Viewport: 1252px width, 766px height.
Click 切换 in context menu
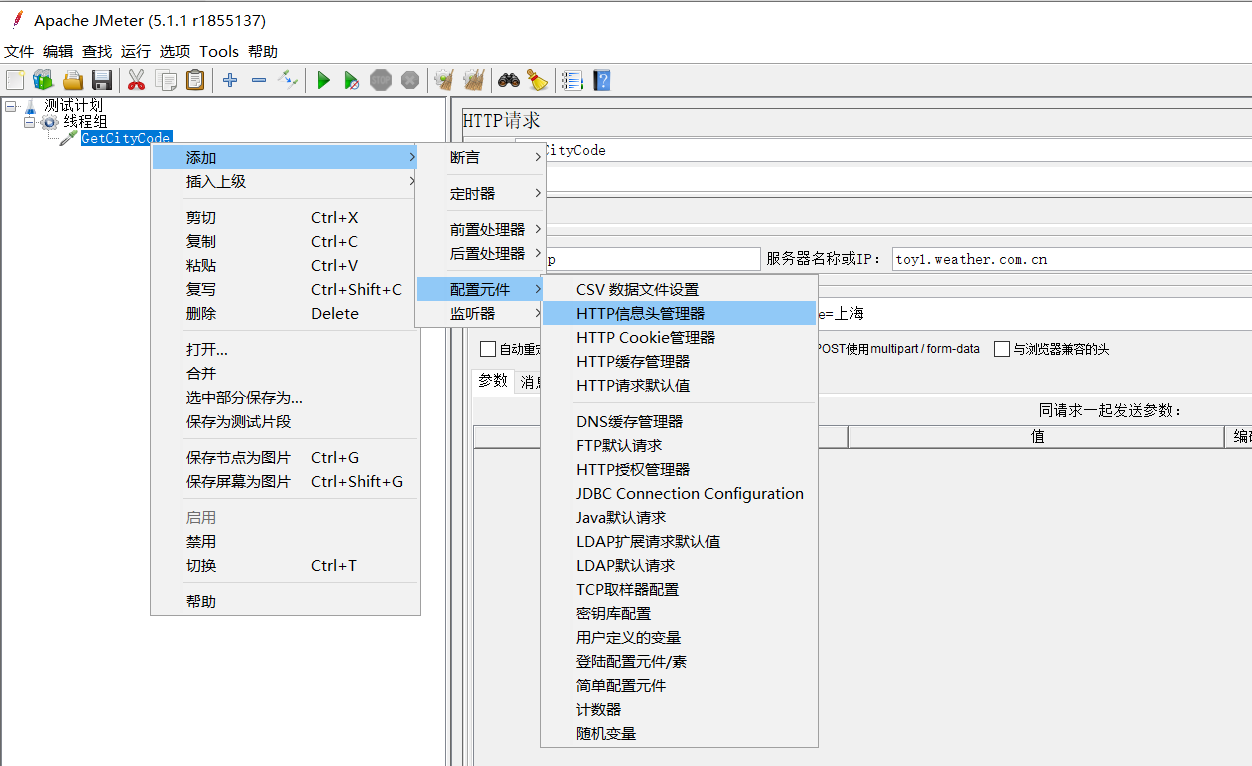tap(285, 566)
